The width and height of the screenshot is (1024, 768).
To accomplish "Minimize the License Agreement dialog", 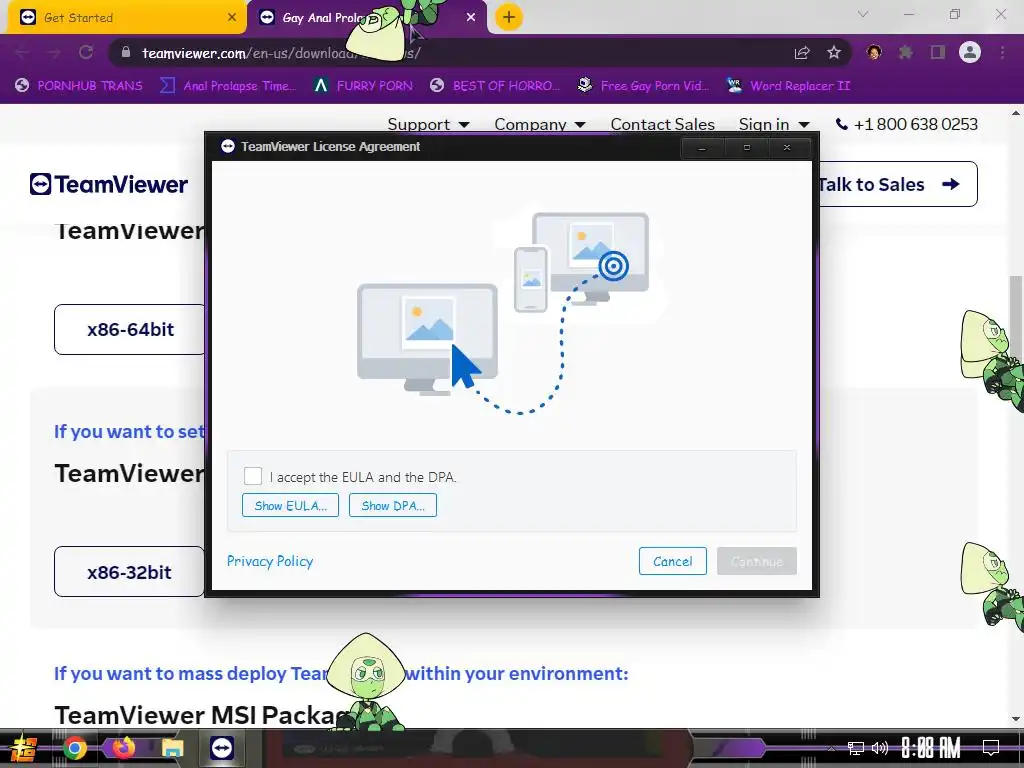I will (x=702, y=148).
